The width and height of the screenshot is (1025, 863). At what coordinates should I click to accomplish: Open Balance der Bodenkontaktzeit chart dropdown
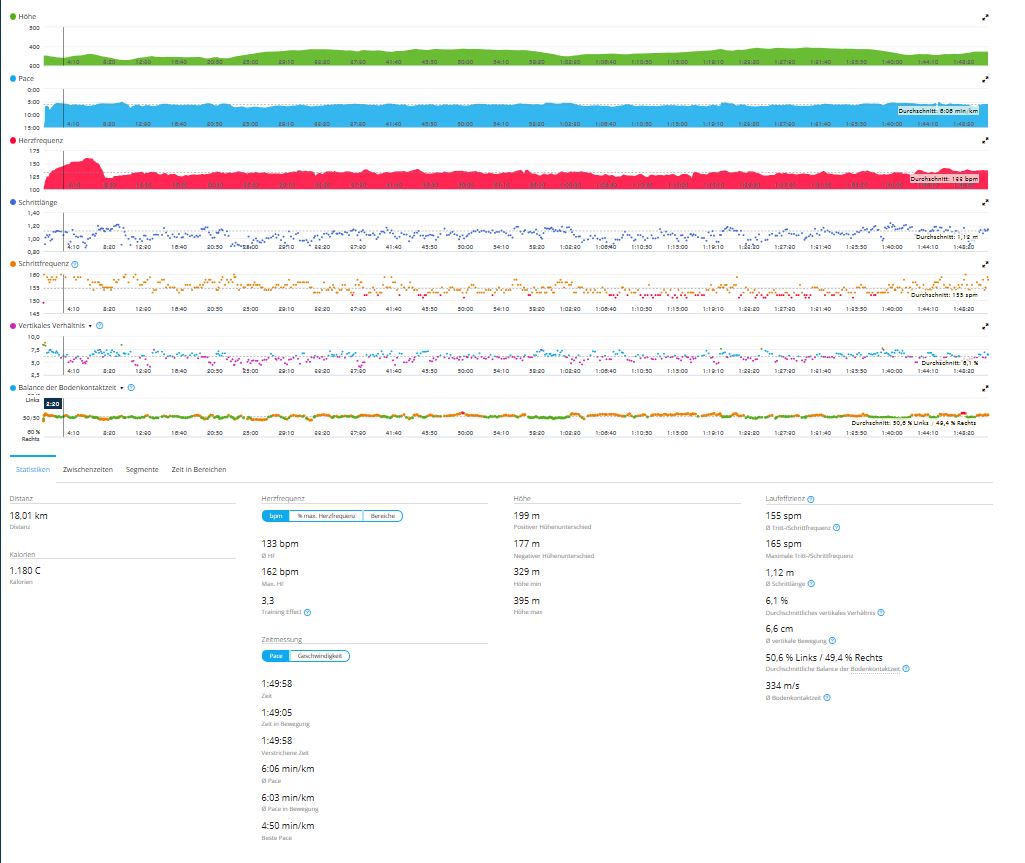pos(121,387)
